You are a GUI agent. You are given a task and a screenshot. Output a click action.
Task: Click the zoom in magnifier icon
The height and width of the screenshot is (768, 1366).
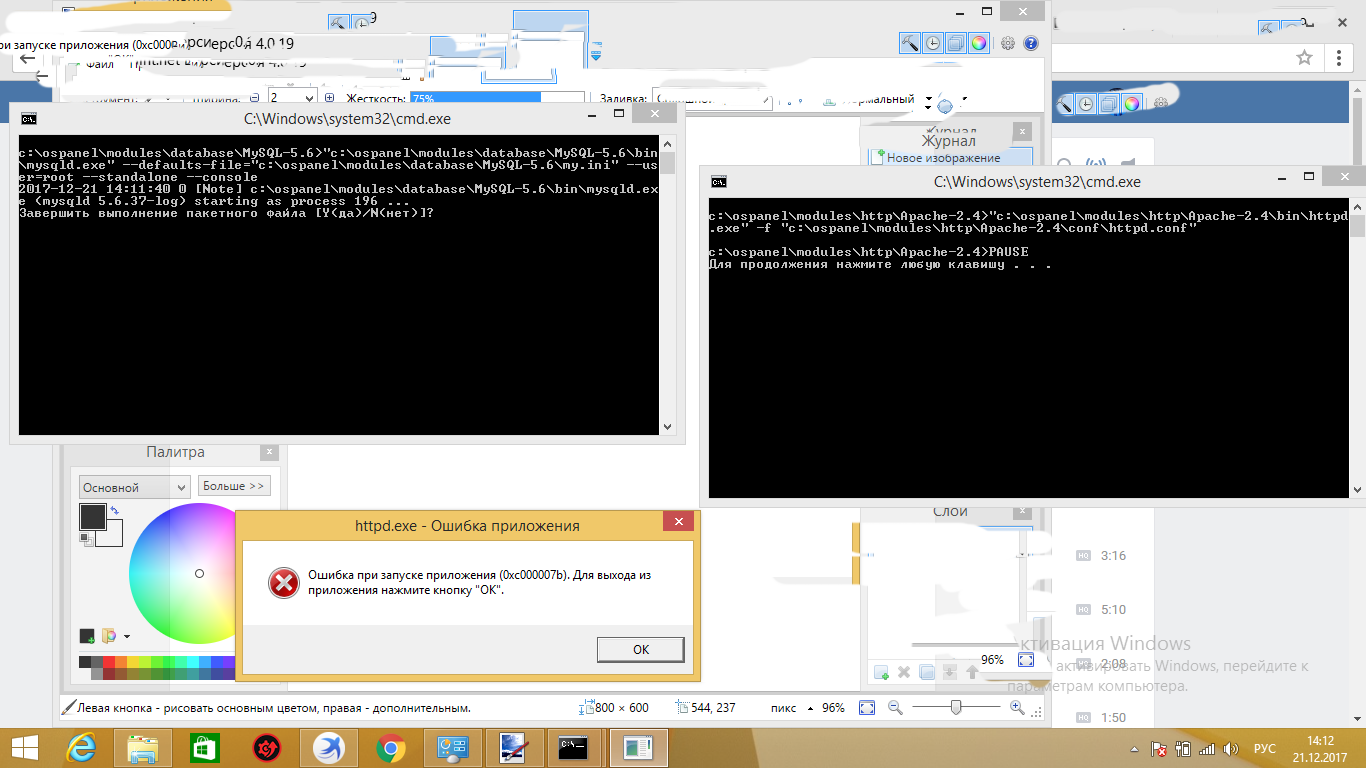(1017, 707)
